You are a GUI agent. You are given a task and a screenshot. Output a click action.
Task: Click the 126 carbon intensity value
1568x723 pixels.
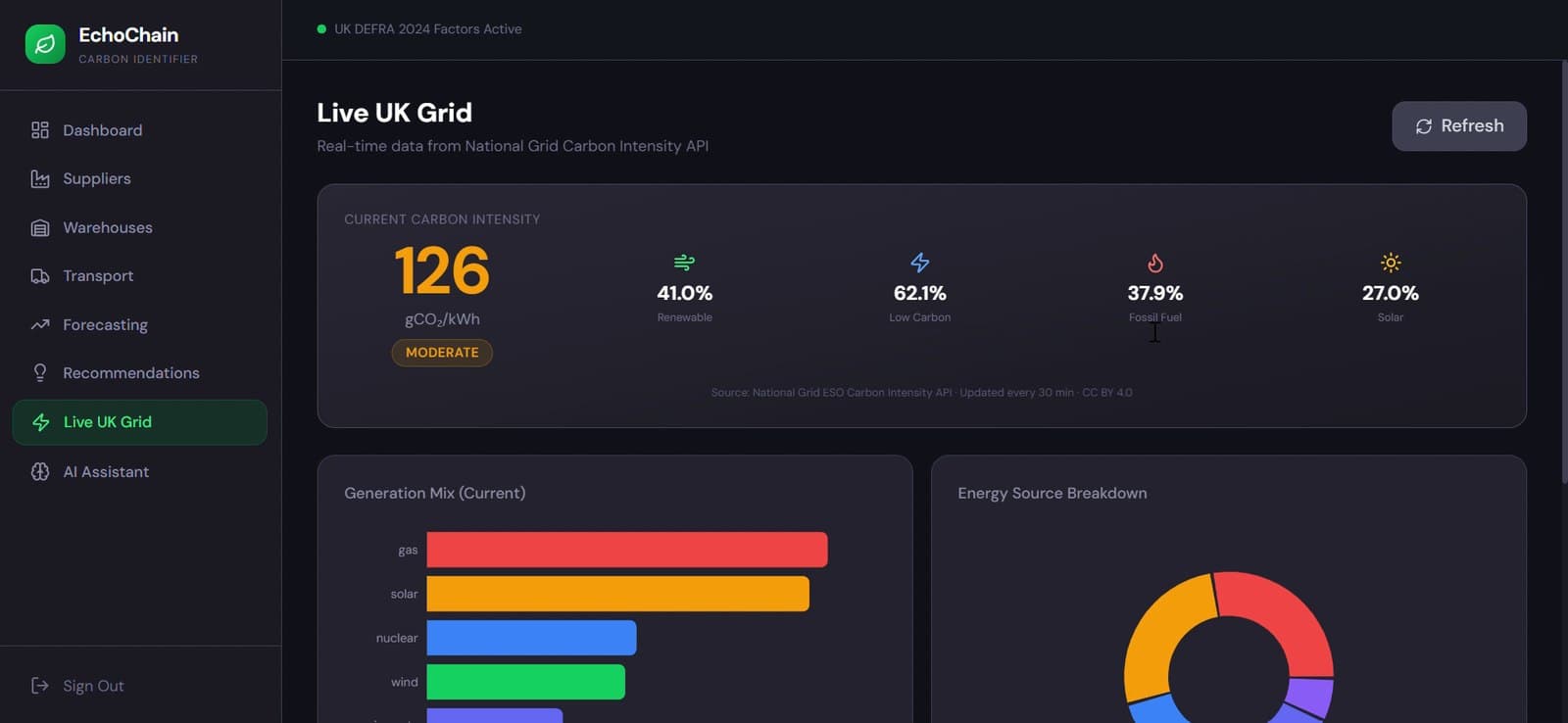pyautogui.click(x=442, y=271)
